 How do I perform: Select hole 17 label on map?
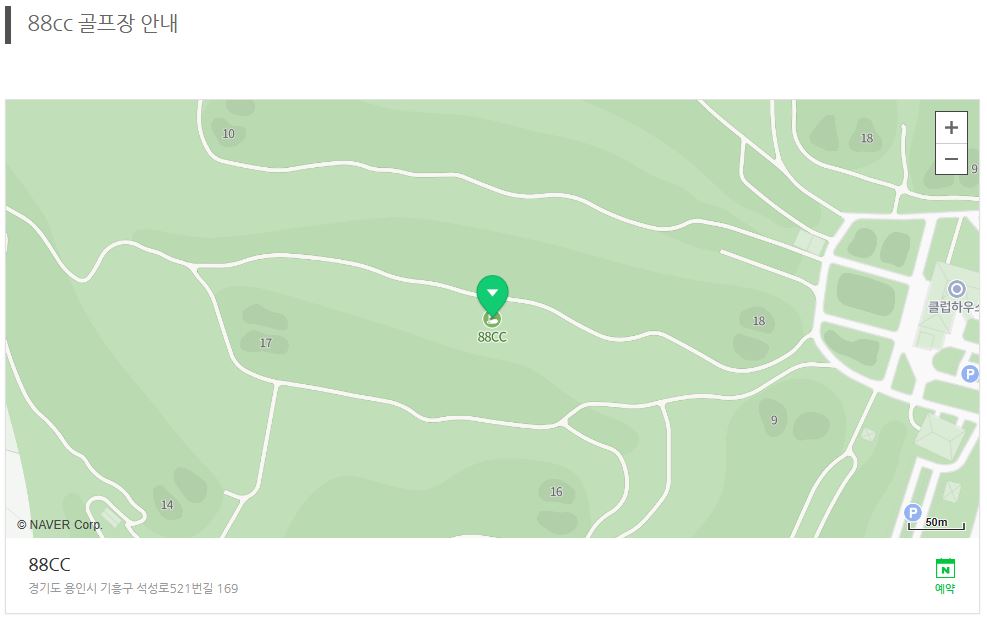[x=266, y=343]
